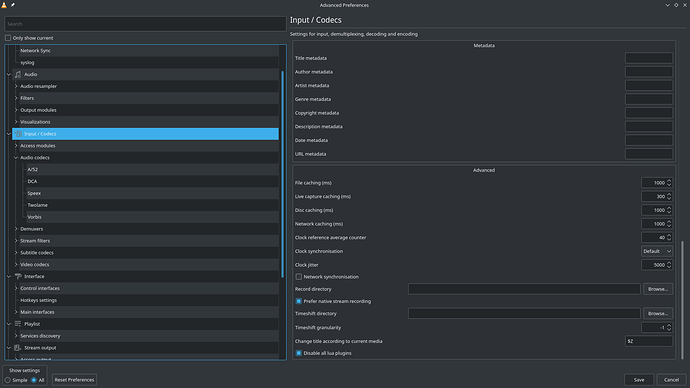Click the Timeshift directory path field

(x=524, y=314)
